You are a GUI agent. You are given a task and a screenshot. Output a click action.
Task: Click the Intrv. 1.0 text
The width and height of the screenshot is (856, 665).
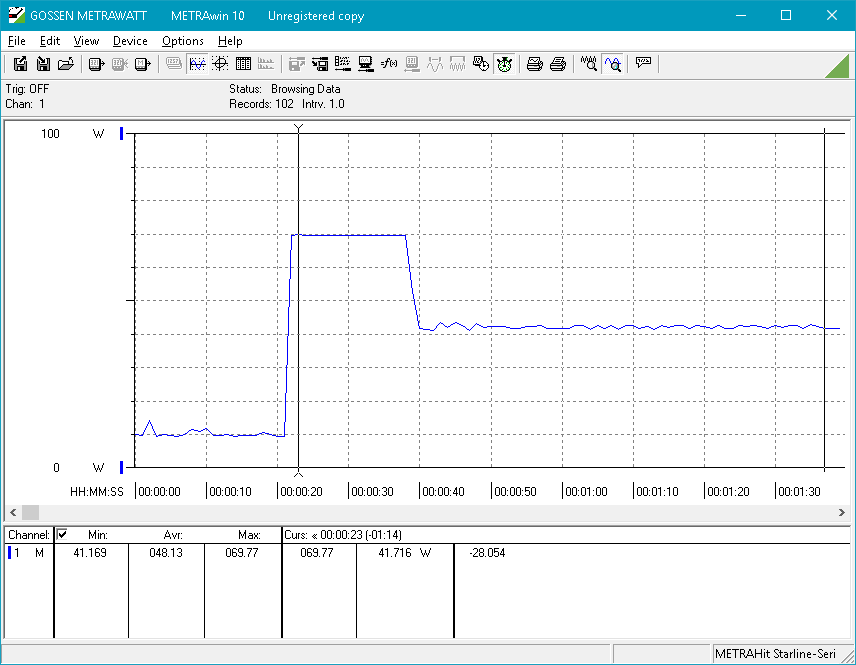click(323, 104)
